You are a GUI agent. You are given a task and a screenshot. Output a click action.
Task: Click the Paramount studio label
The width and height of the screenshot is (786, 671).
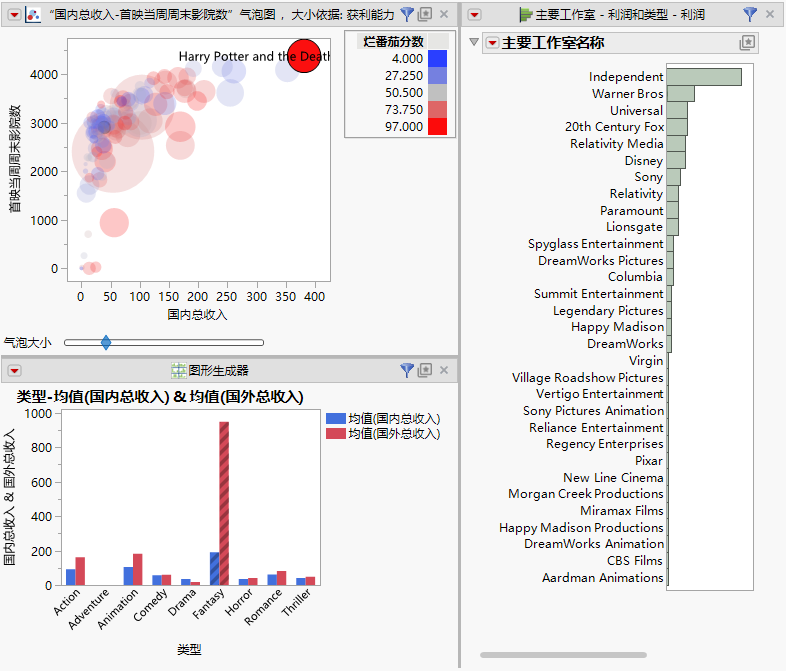point(632,210)
